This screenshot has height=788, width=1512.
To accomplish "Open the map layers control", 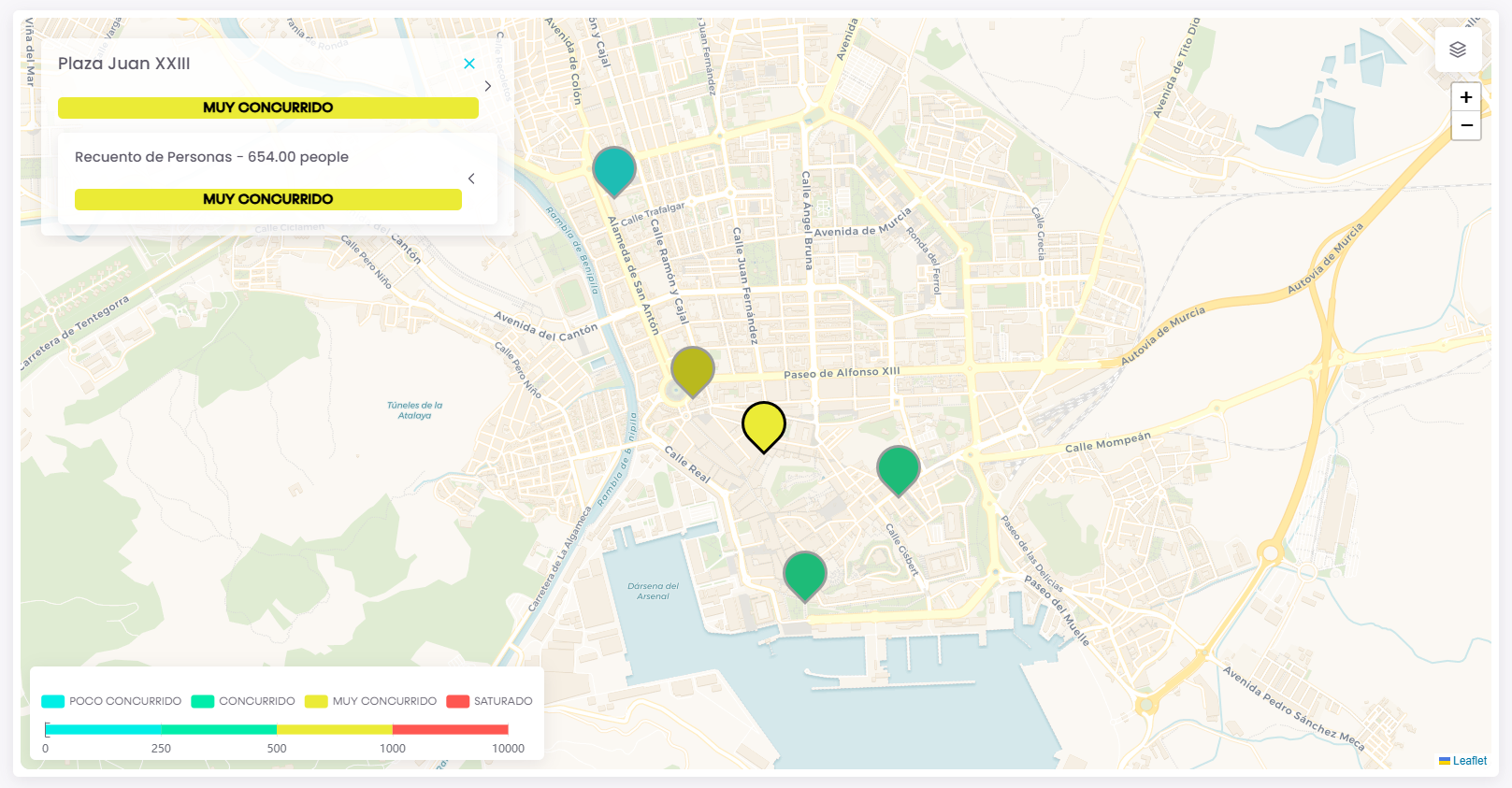I will pos(1458,50).
